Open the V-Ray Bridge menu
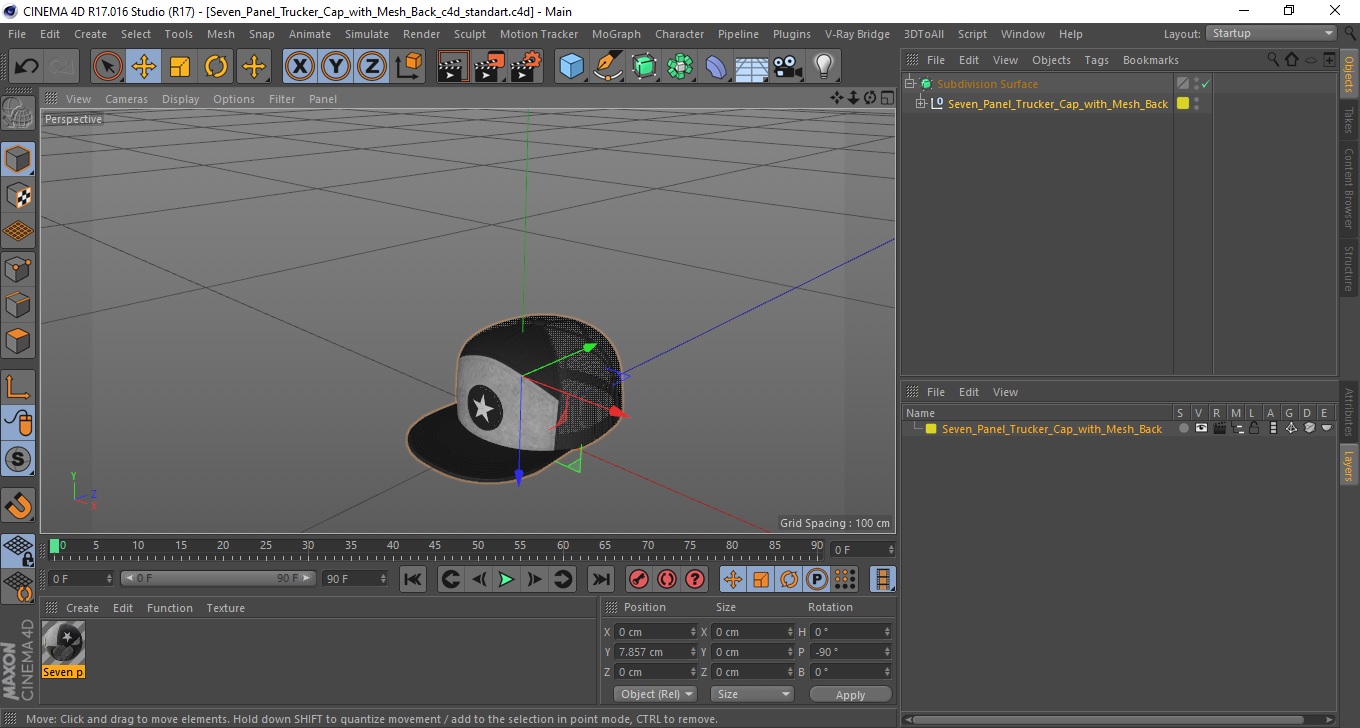The image size is (1360, 728). tap(857, 34)
